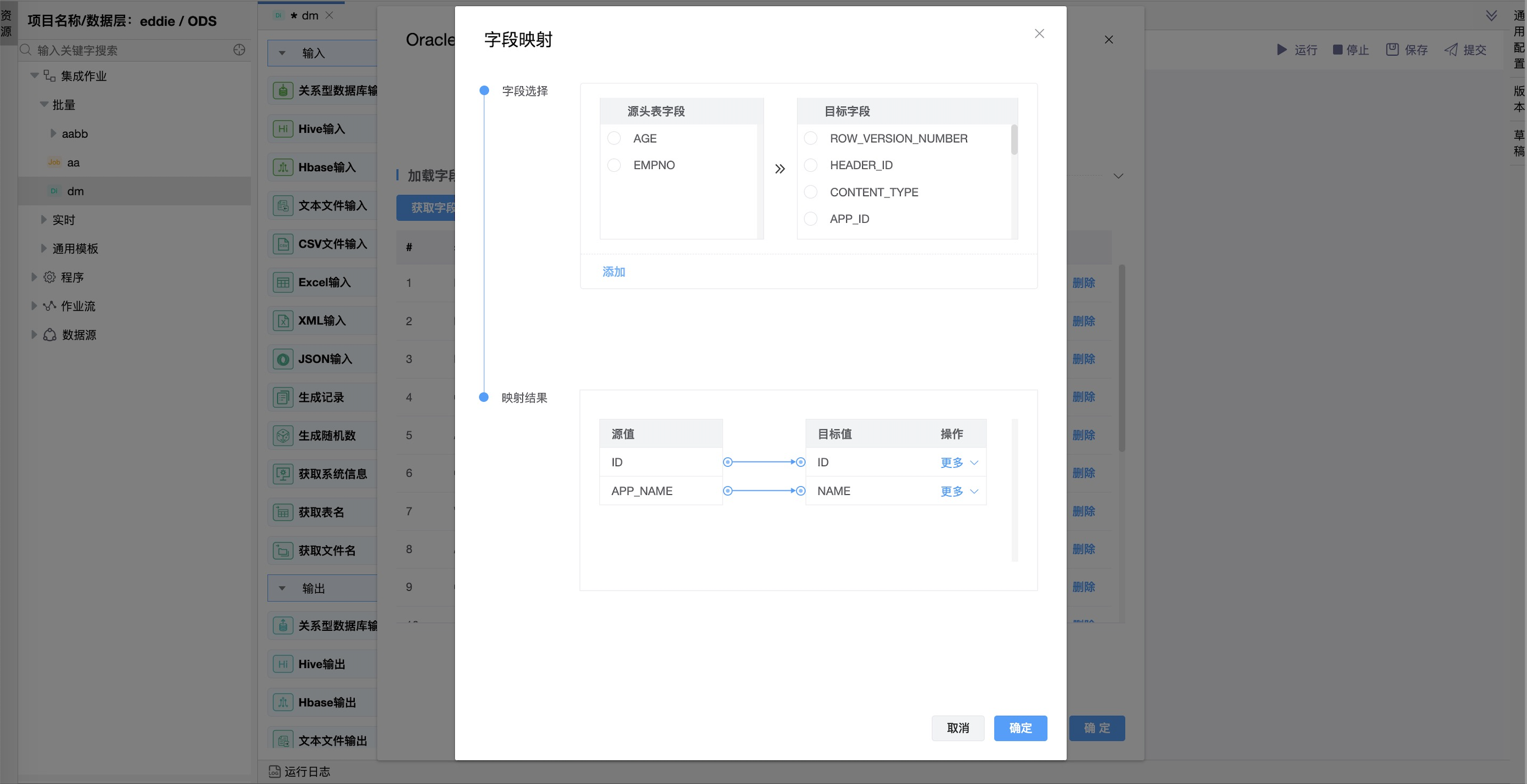Click 取消 button in mapping dialog
Image resolution: width=1527 pixels, height=784 pixels.
[957, 727]
